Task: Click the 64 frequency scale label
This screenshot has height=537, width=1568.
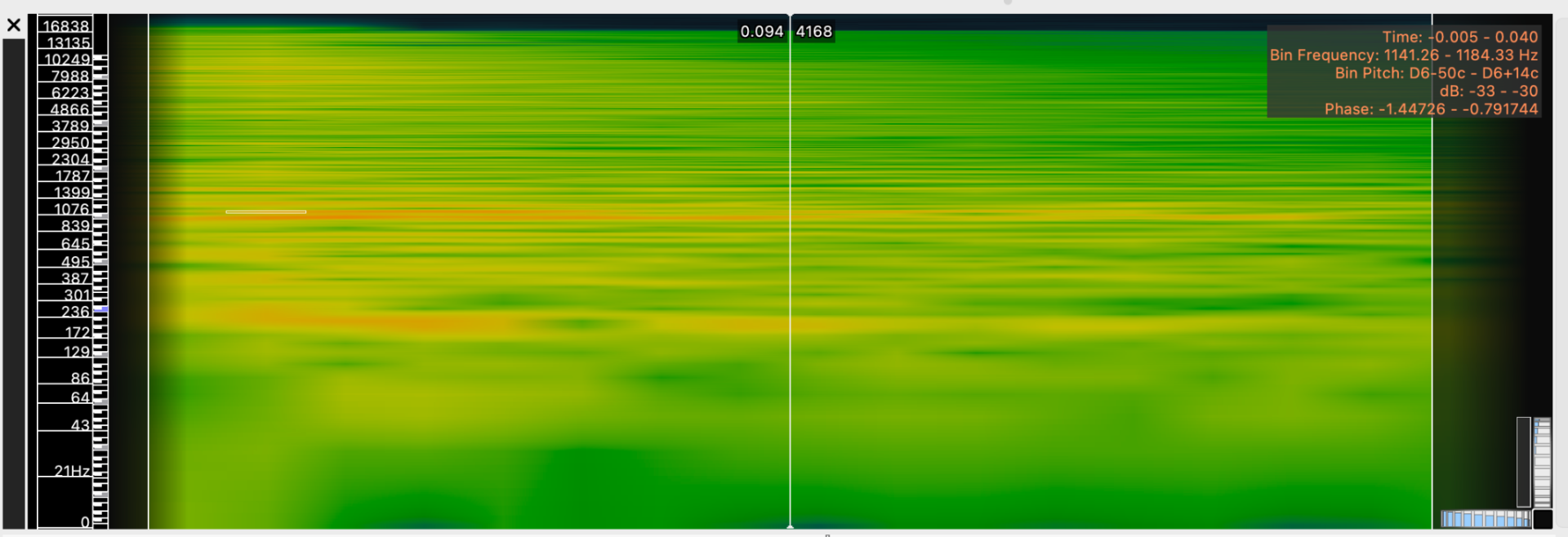Action: point(80,398)
